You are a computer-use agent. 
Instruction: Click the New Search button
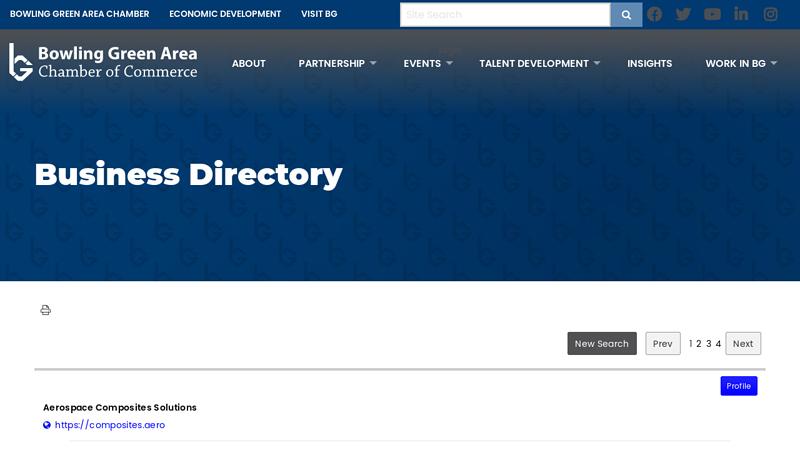[x=602, y=343]
